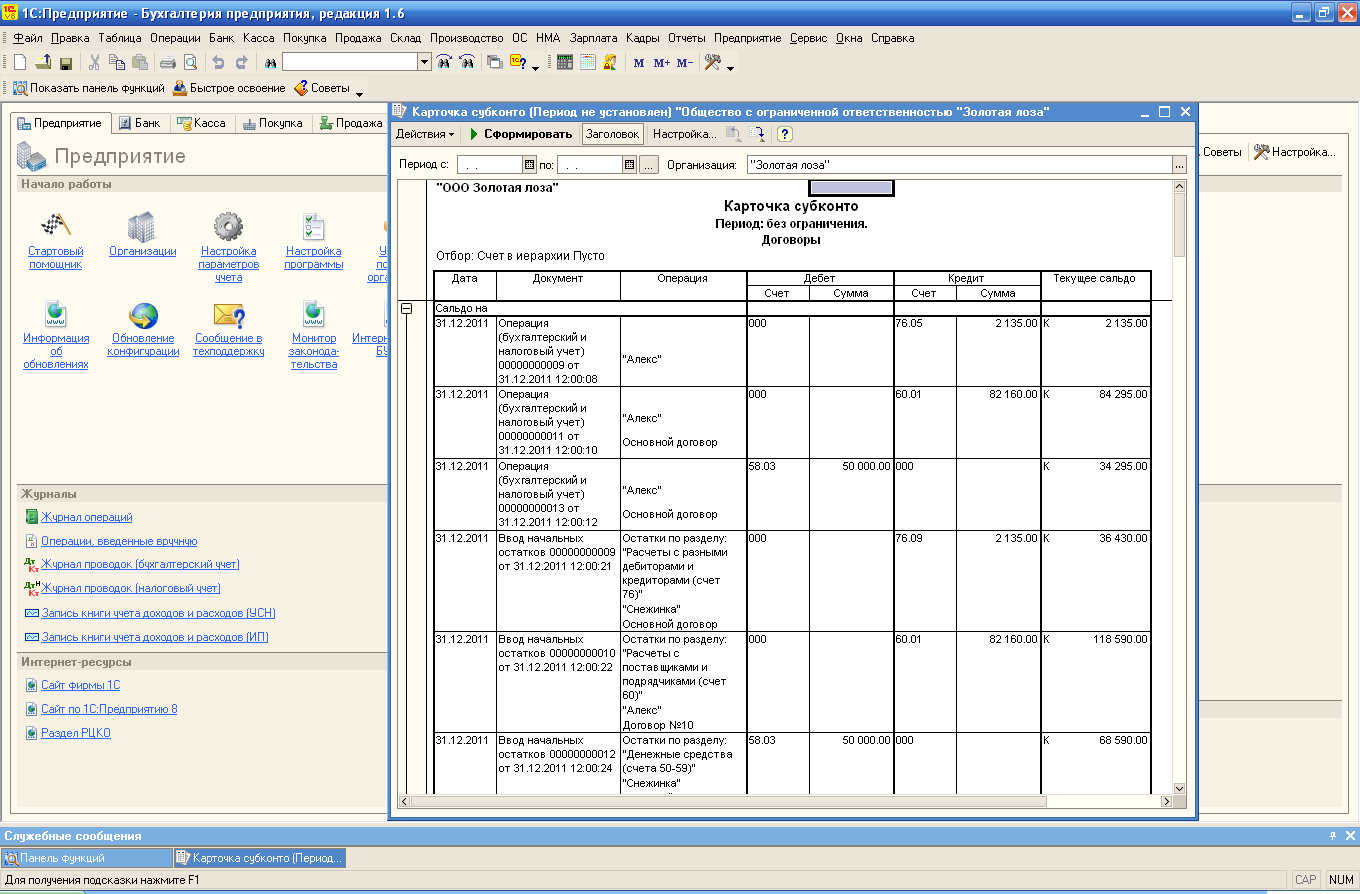Click the Организация field ellipsis button
Screen dimensions: 1360x894
click(x=1179, y=164)
